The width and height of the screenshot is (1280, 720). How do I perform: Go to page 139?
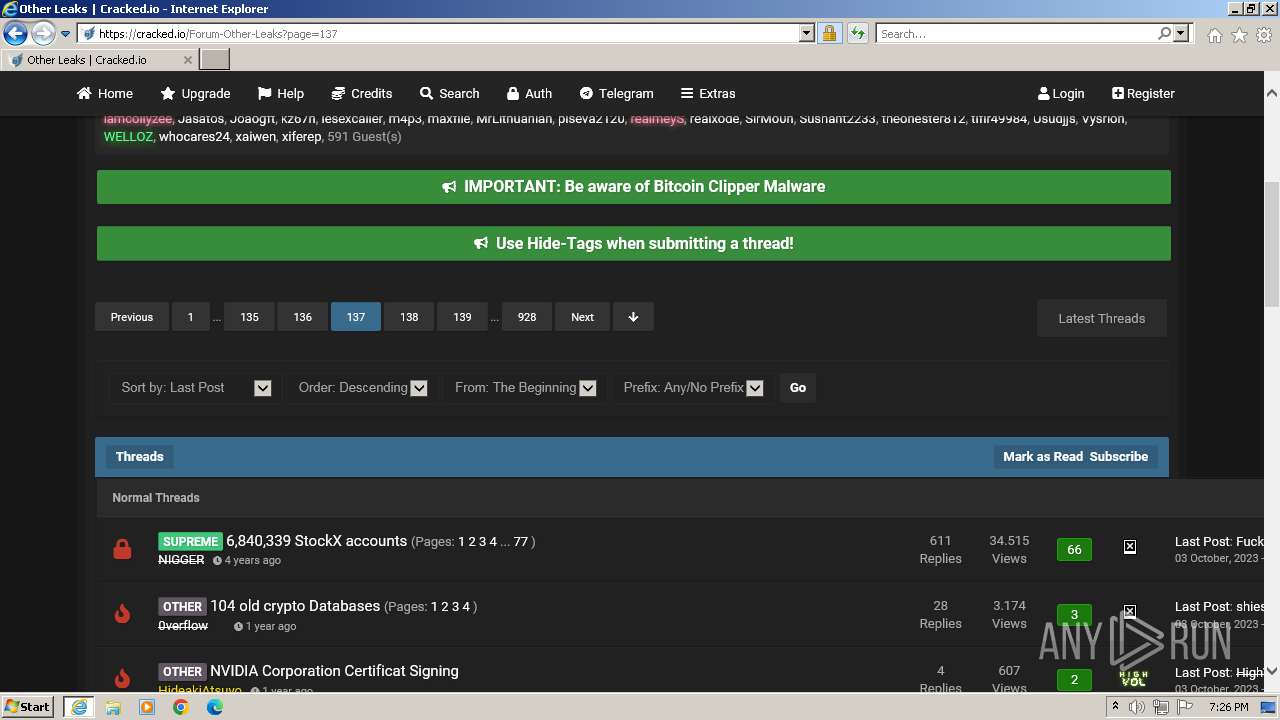coord(462,317)
